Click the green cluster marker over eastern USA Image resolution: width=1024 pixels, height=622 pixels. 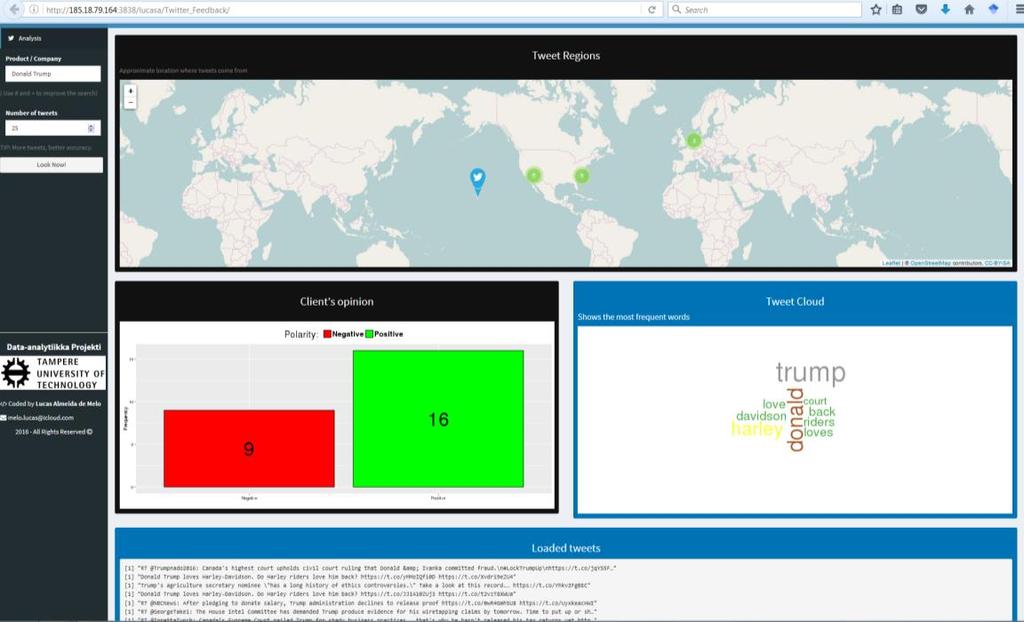tap(581, 175)
